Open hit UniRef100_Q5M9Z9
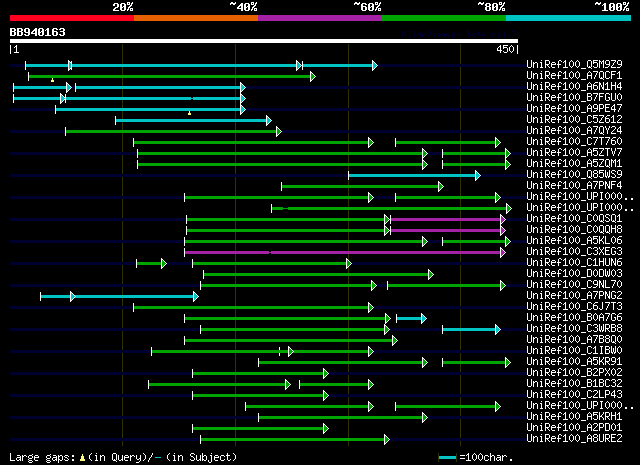This screenshot has width=640, height=465. pyautogui.click(x=574, y=64)
